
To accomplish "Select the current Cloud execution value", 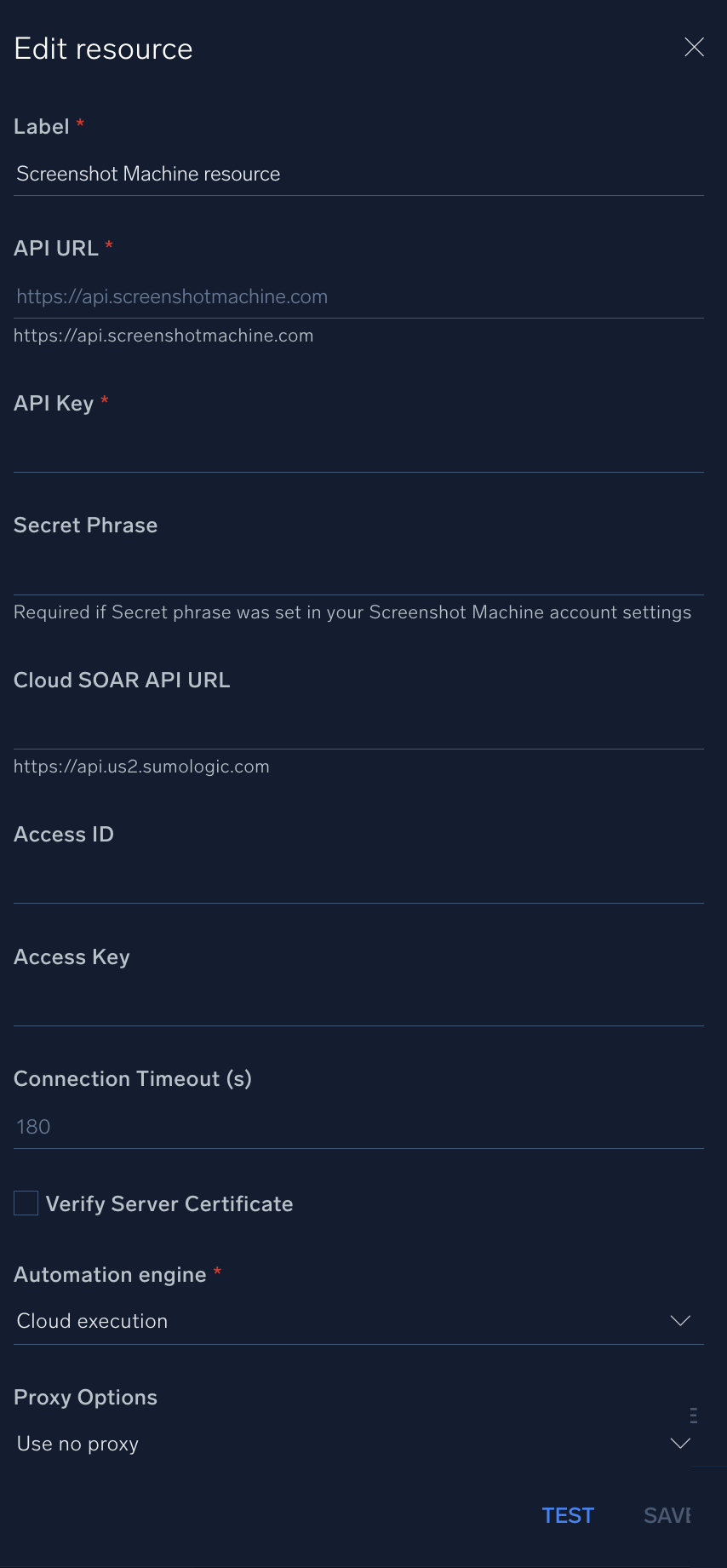I will [x=92, y=1321].
